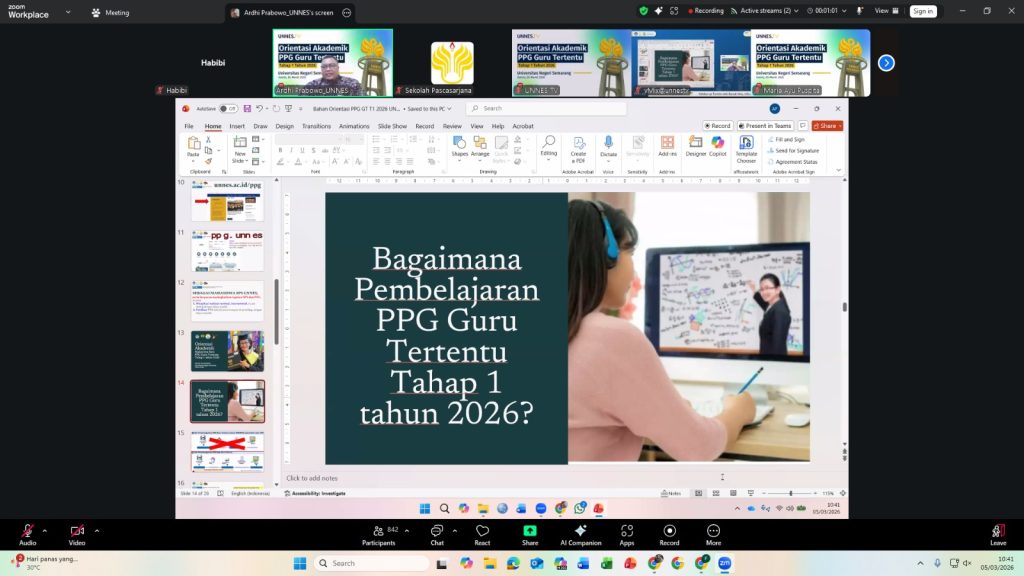Expand audio options arrow beside Audio
Image resolution: width=1024 pixels, height=576 pixels.
point(44,529)
